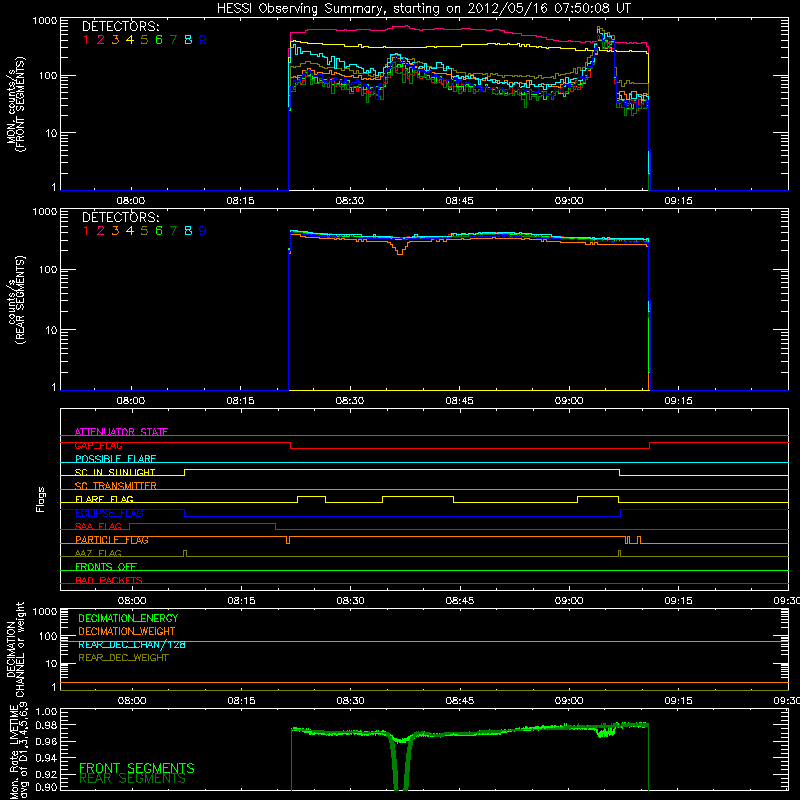Click the 0.94 livetime y-axis tick
This screenshot has height=800, width=800.
[47, 758]
